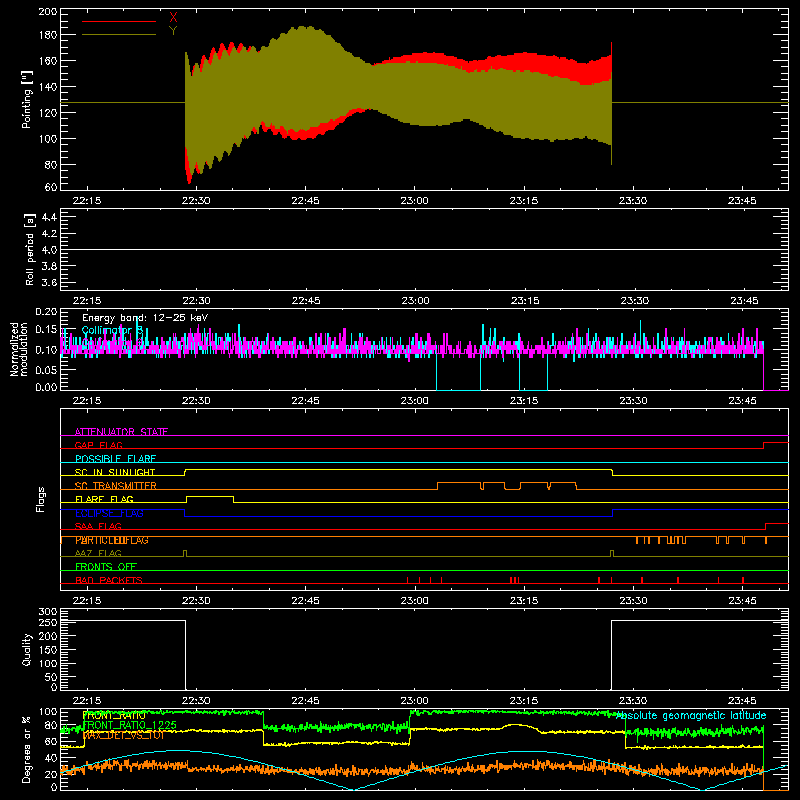The image size is (800, 800).
Task: Click the orange MAX_DET_VS_TOT legend label
Action: pos(123,735)
